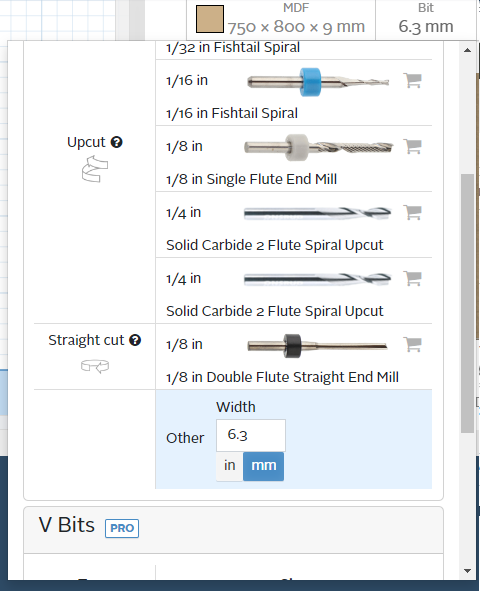Click the Upcut spiral arrow icon
Viewport: 480px width, 591px height.
(95, 169)
